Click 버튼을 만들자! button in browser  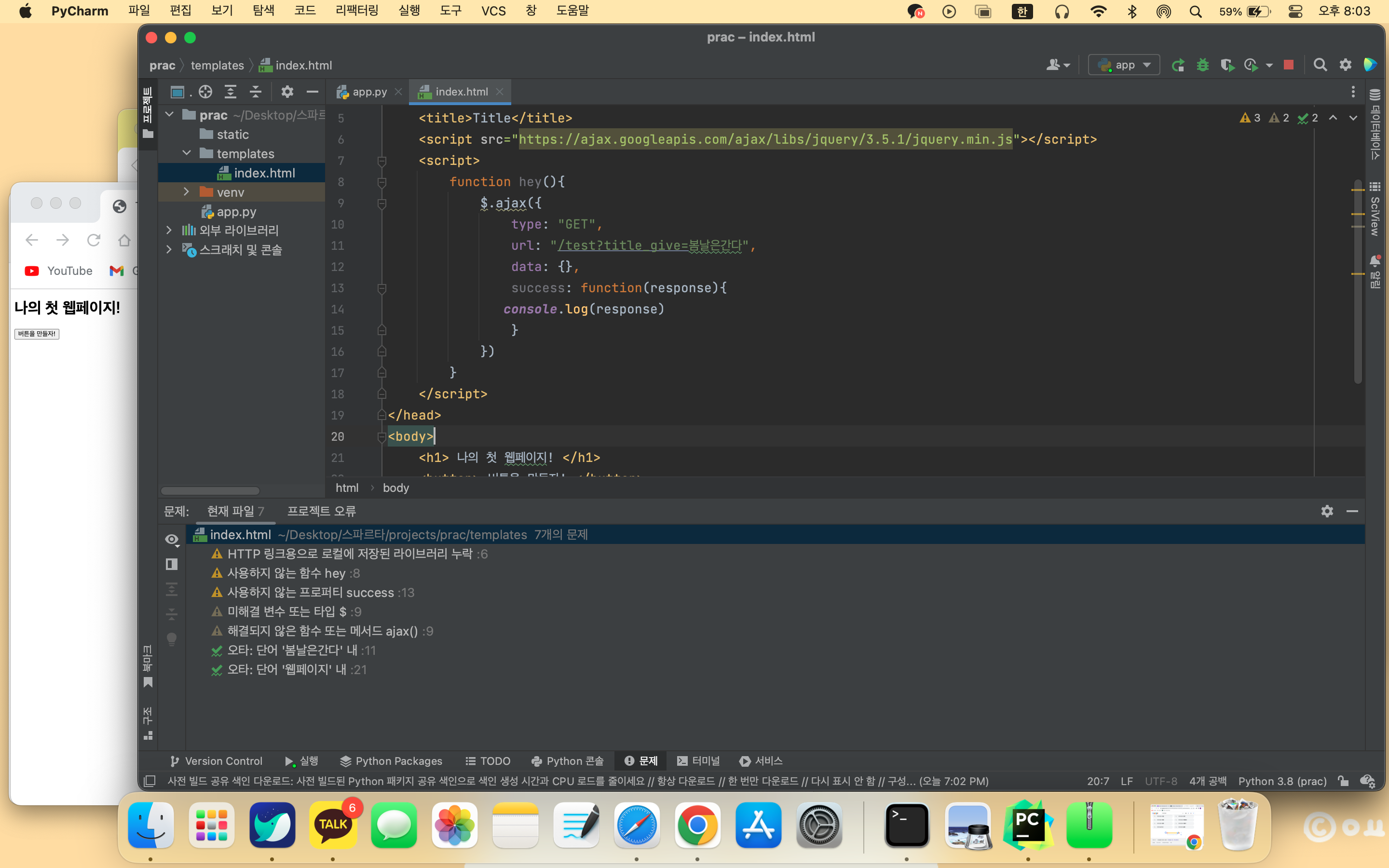point(37,334)
